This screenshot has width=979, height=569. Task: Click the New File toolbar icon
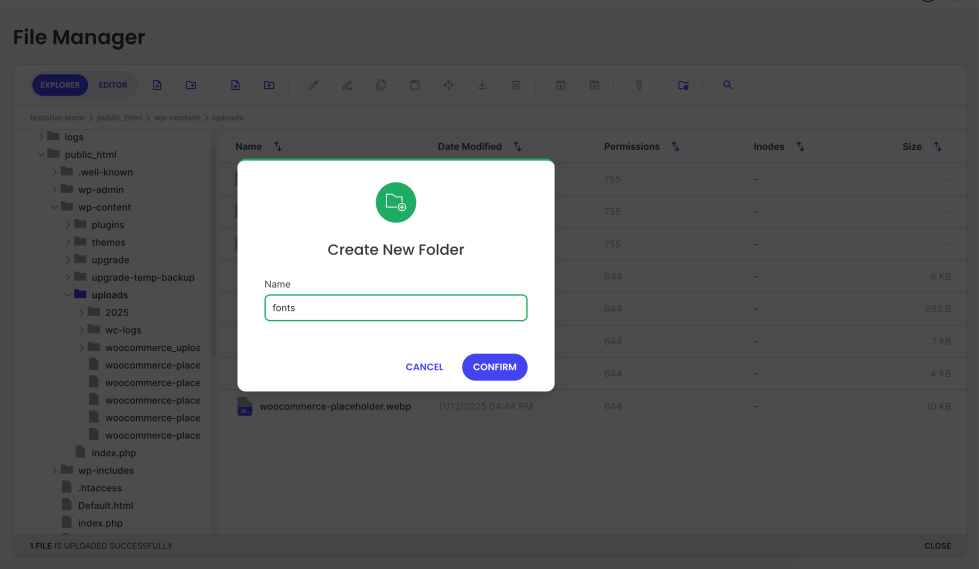point(157,85)
